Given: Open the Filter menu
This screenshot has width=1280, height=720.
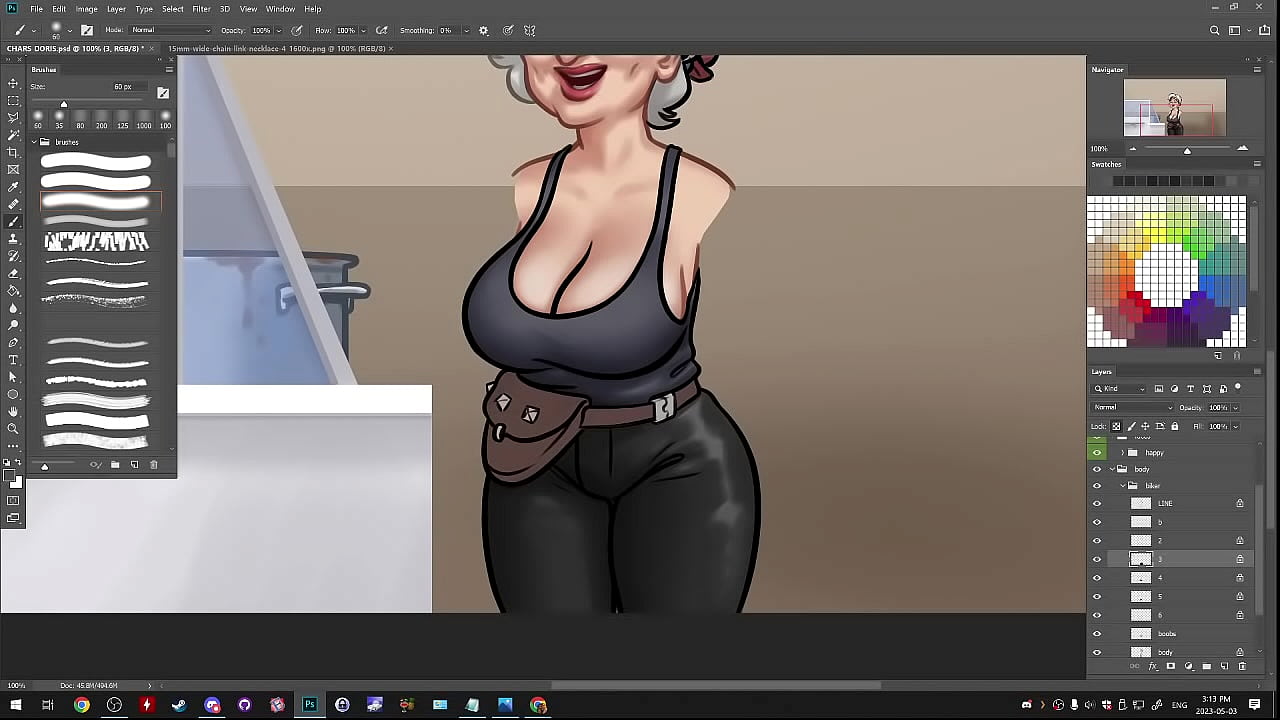Looking at the screenshot, I should click(201, 9).
